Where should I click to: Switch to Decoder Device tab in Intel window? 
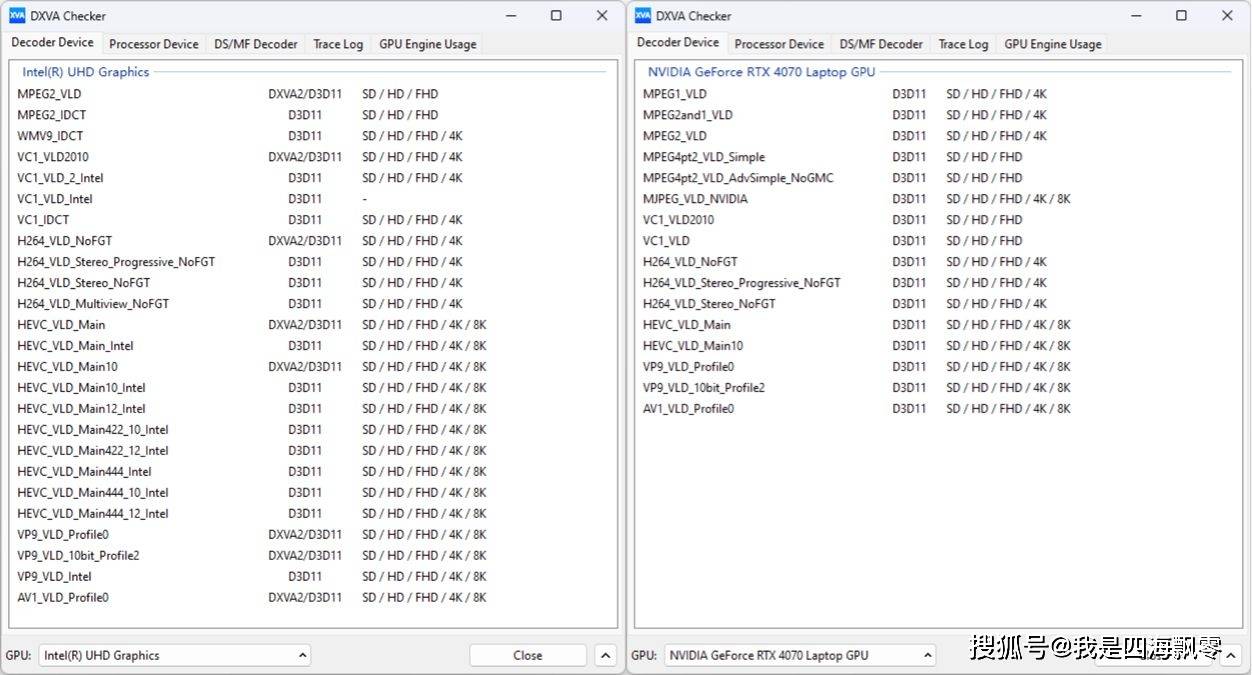53,43
